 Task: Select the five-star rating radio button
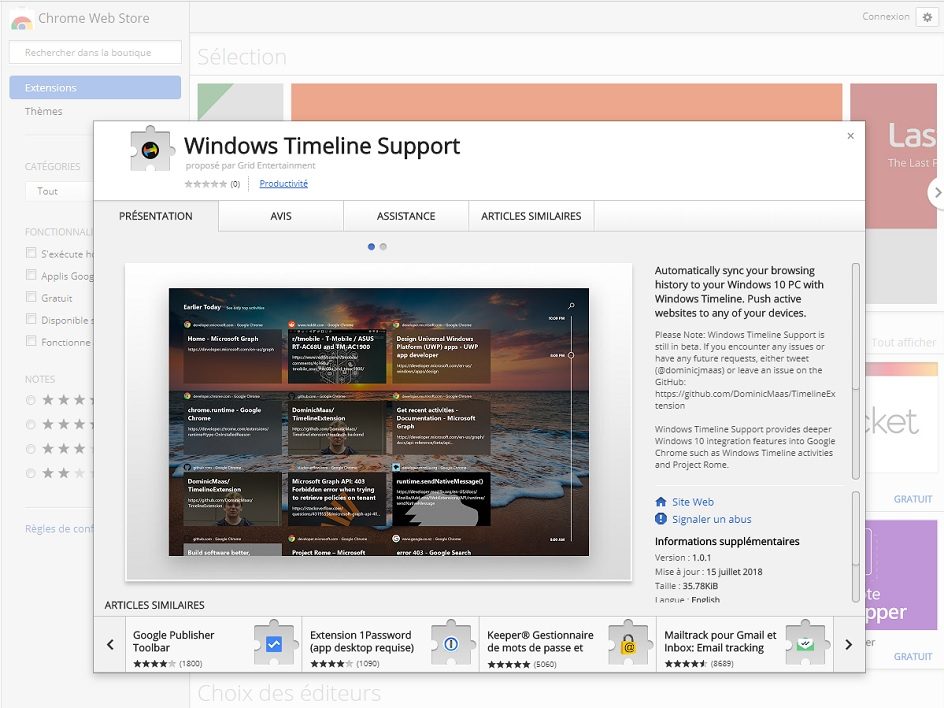(x=31, y=401)
